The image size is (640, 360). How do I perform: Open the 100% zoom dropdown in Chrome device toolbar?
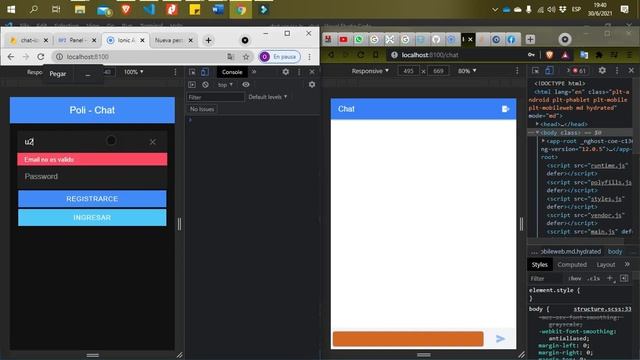(133, 72)
